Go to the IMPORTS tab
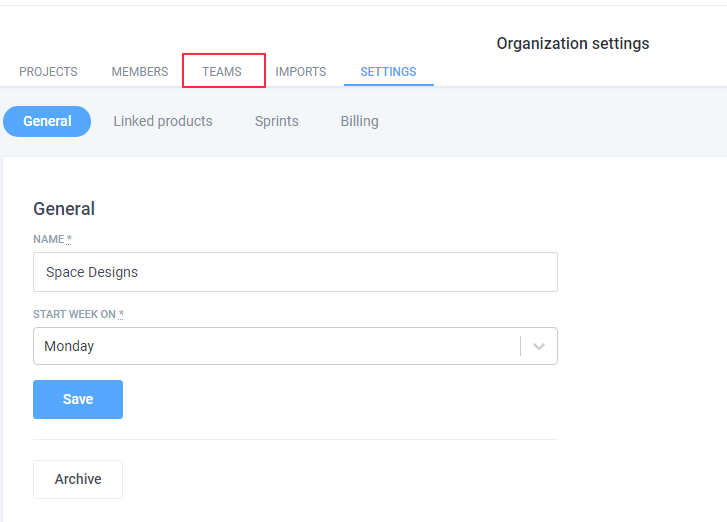Viewport: 727px width, 522px height. (301, 72)
